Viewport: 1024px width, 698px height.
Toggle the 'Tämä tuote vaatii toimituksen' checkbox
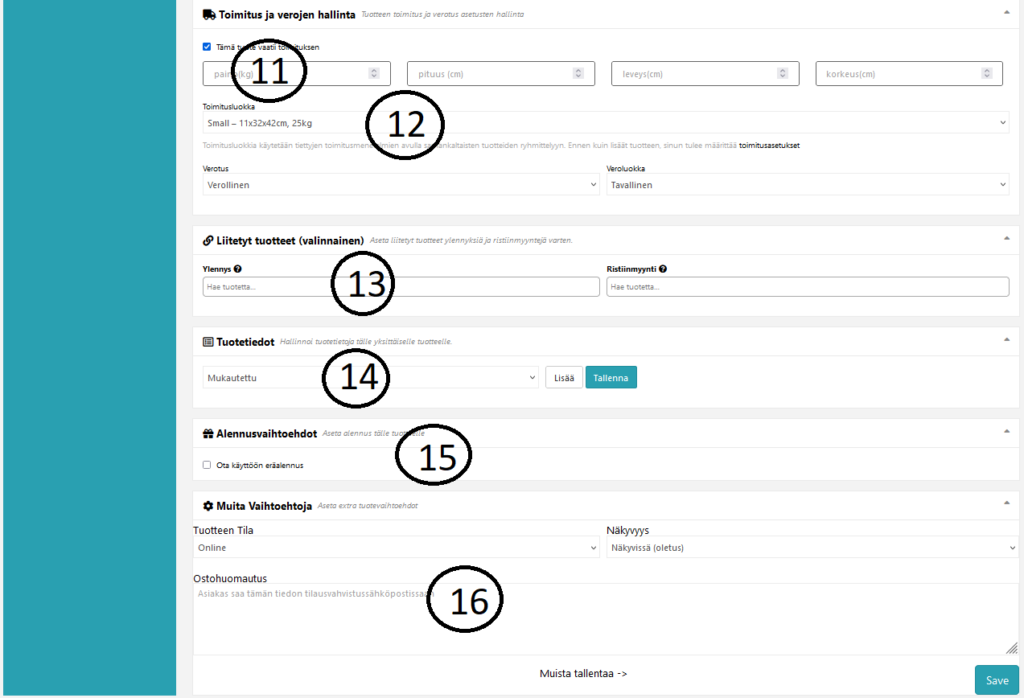pyautogui.click(x=207, y=47)
